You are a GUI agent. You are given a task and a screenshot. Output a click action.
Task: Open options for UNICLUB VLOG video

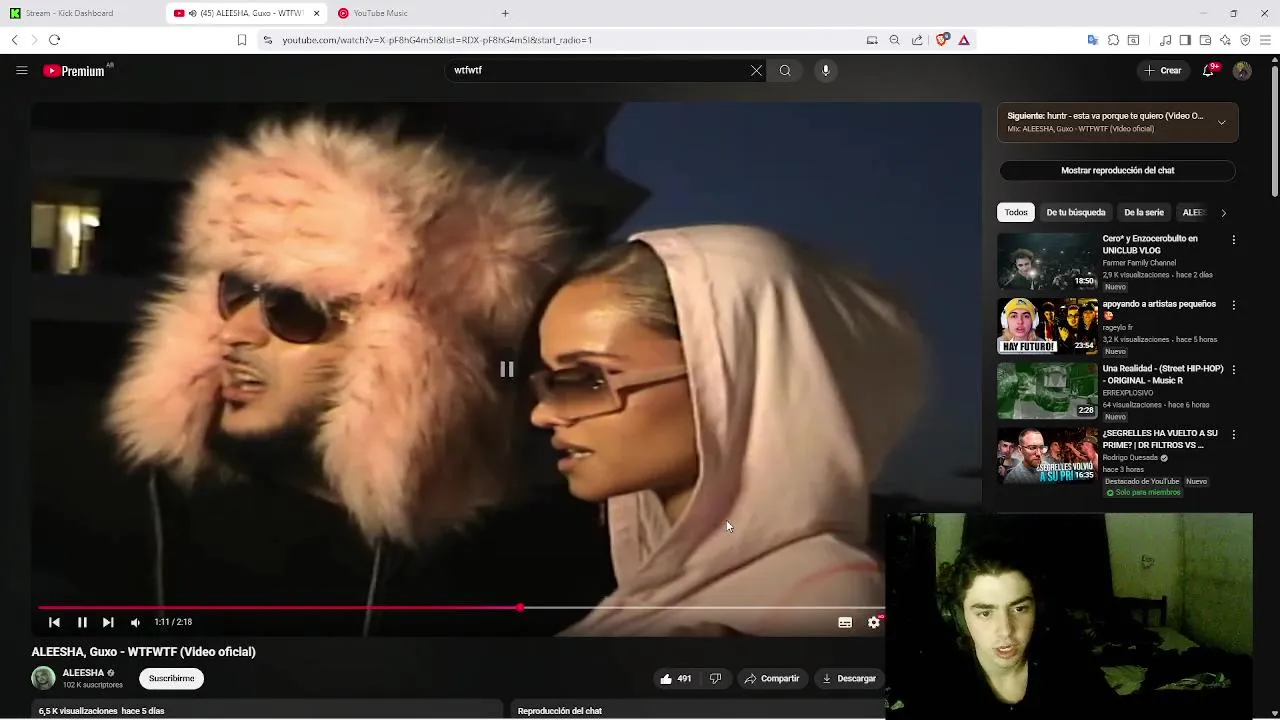[1233, 240]
